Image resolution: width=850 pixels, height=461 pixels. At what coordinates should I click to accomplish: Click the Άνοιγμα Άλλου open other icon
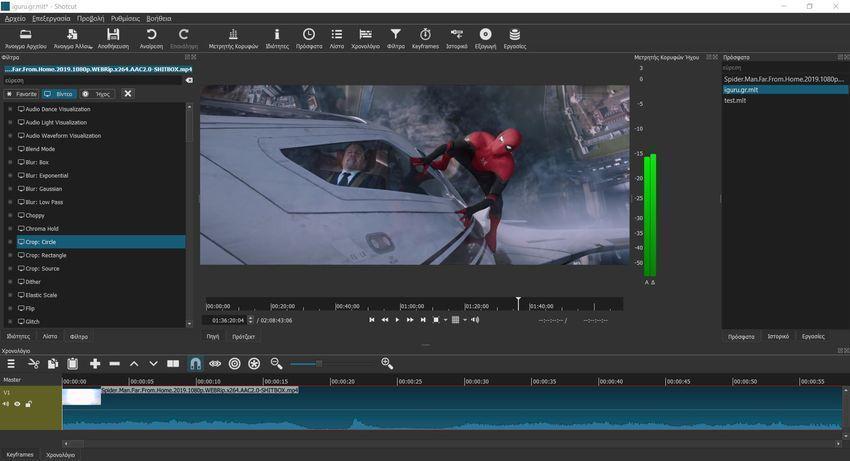(x=72, y=34)
